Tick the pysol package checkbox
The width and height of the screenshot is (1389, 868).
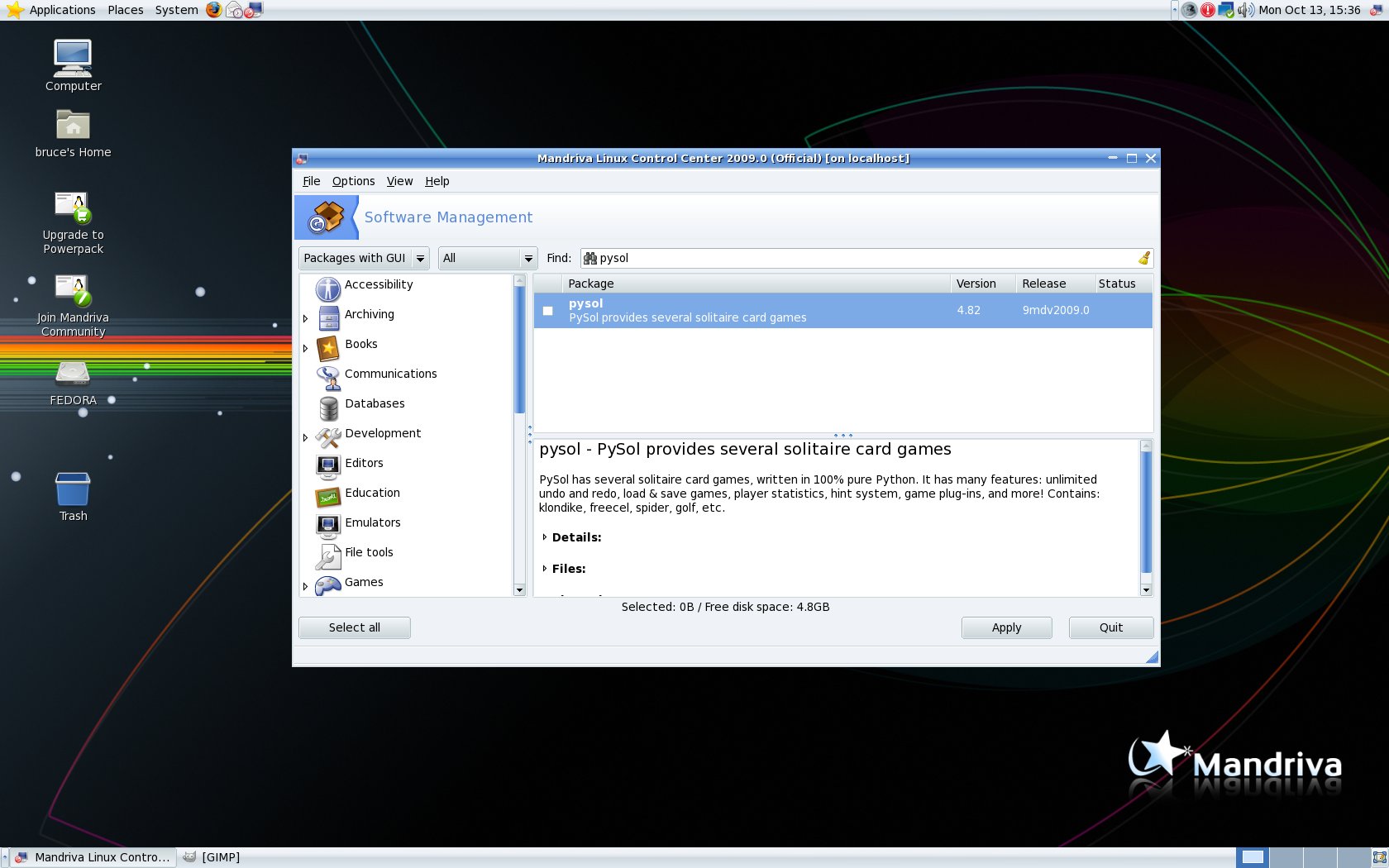click(x=547, y=311)
